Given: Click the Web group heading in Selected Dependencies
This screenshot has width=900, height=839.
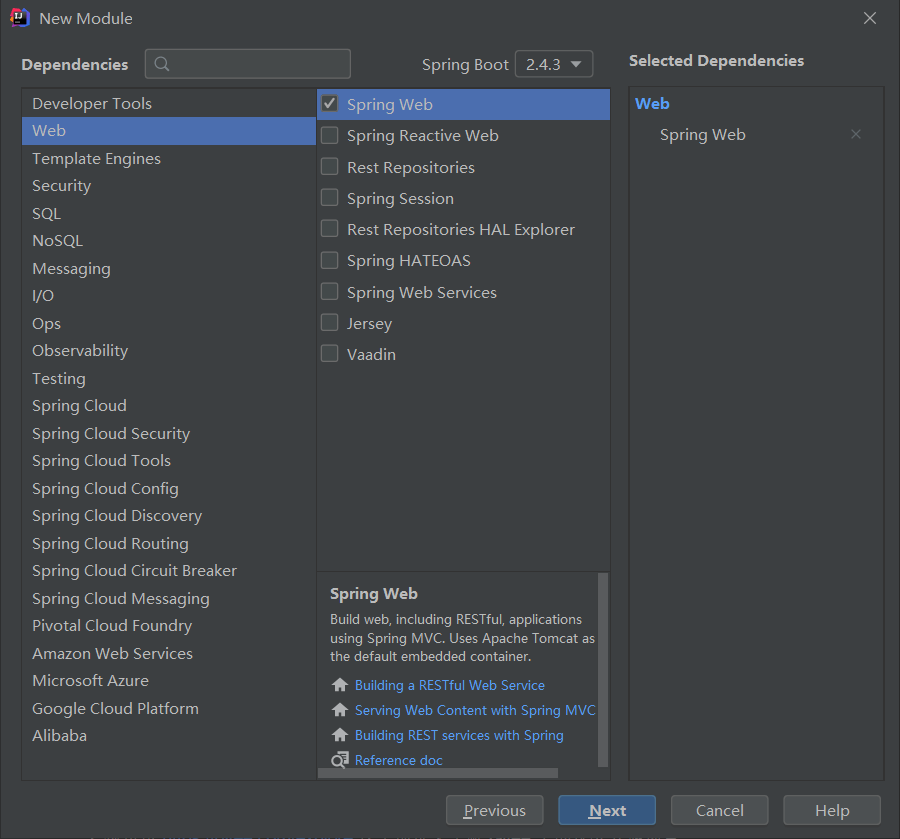Looking at the screenshot, I should [652, 104].
